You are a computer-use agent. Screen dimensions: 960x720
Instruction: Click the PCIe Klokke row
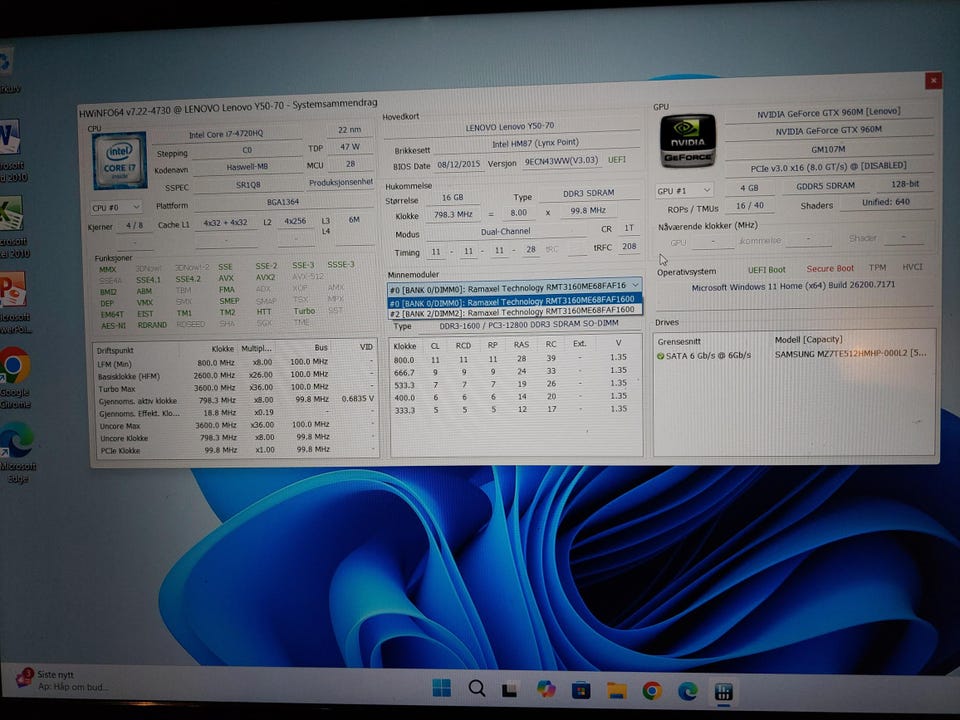click(236, 450)
